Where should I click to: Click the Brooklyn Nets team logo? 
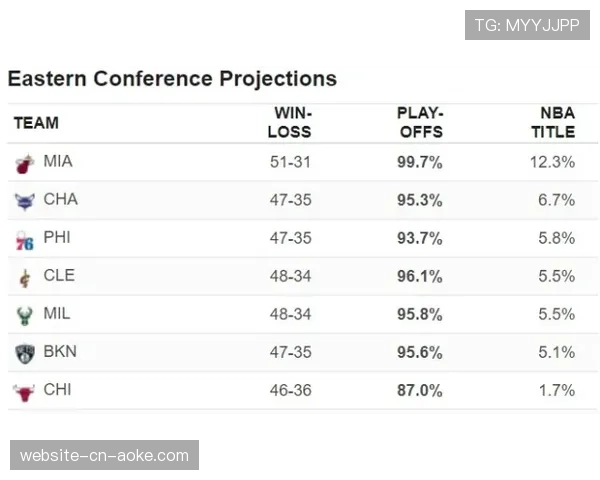24,353
